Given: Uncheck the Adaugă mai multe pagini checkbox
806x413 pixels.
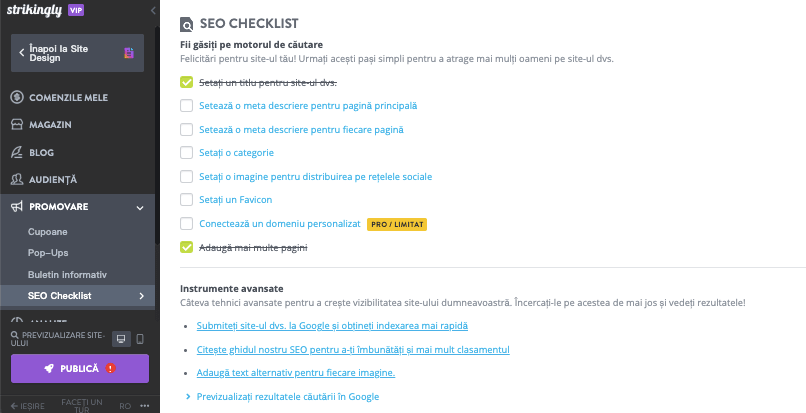Looking at the screenshot, I should (x=186, y=247).
